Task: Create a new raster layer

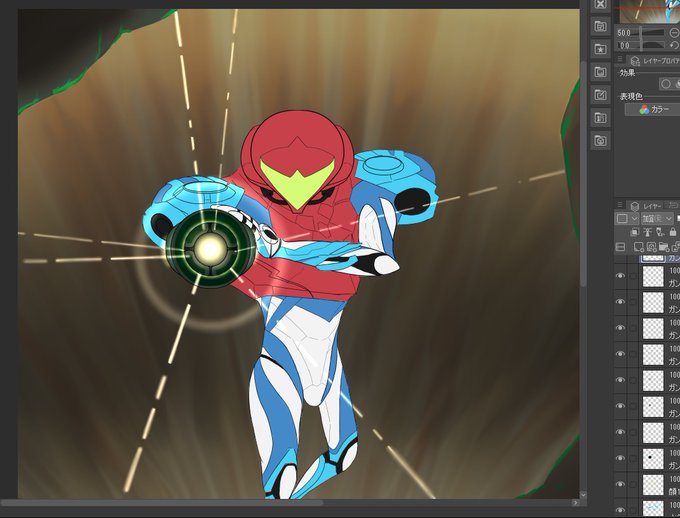Action: coord(638,247)
